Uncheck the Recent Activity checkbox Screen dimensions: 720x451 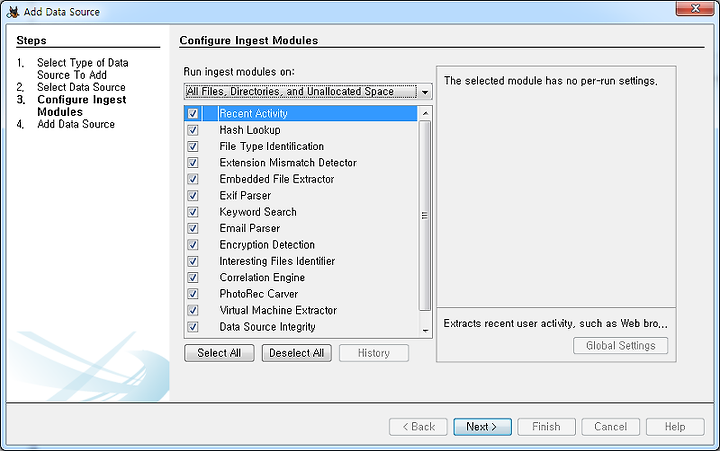(193, 113)
